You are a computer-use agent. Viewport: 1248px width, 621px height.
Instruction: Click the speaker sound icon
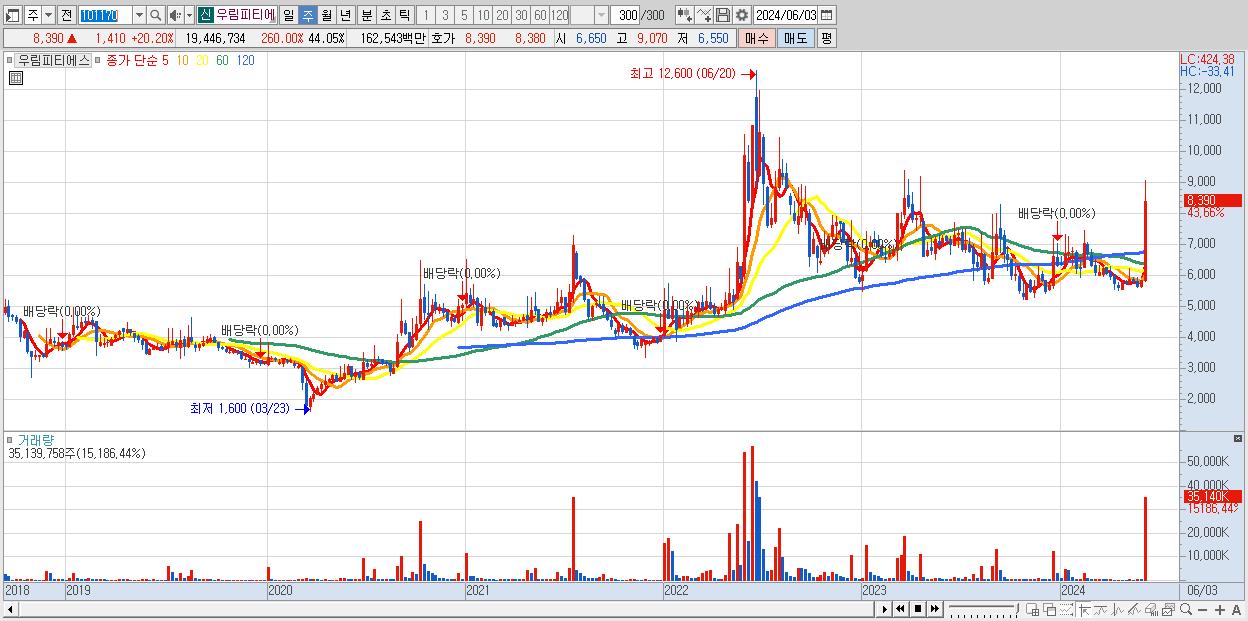[174, 15]
